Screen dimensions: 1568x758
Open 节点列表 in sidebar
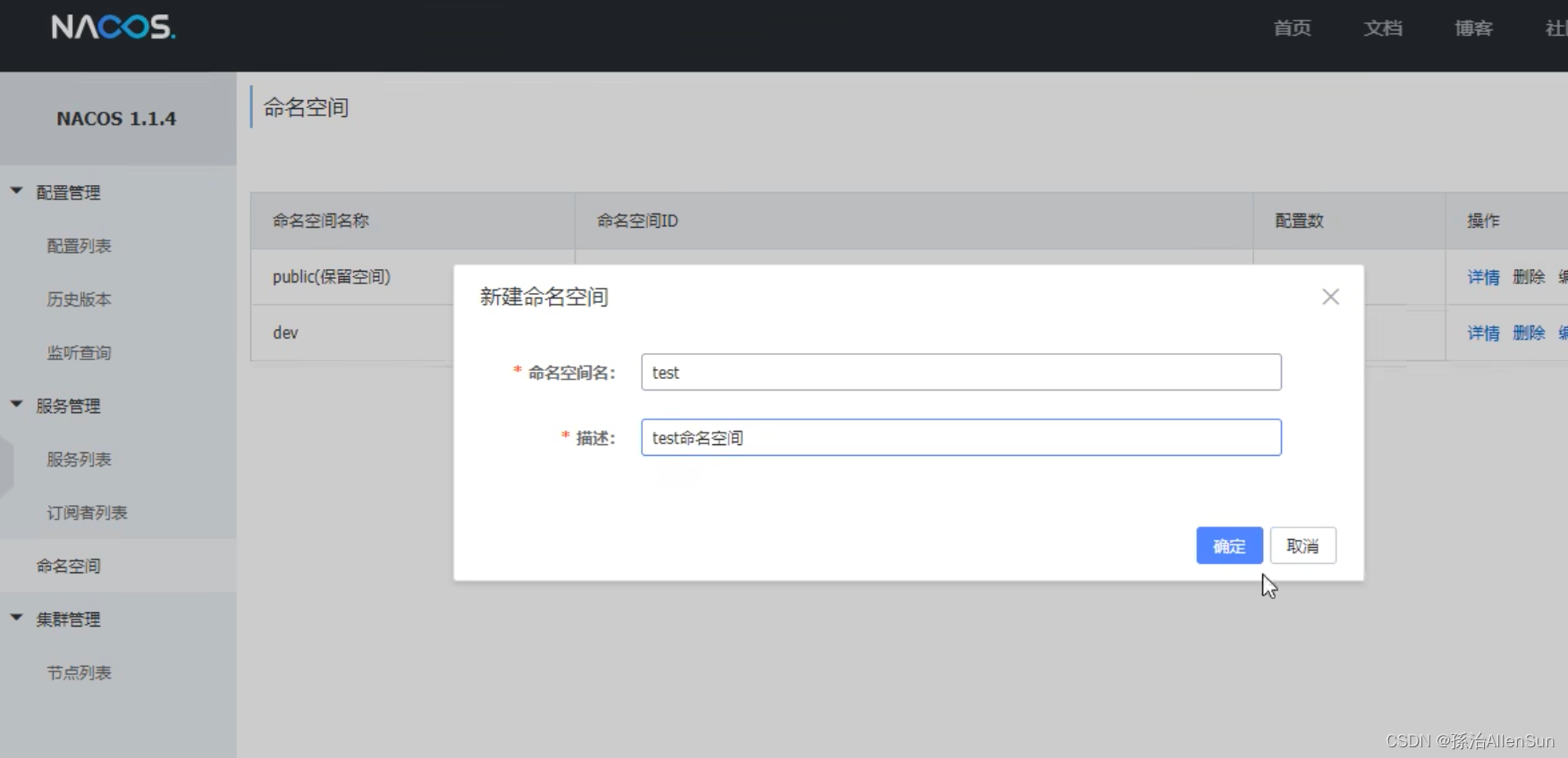(79, 673)
